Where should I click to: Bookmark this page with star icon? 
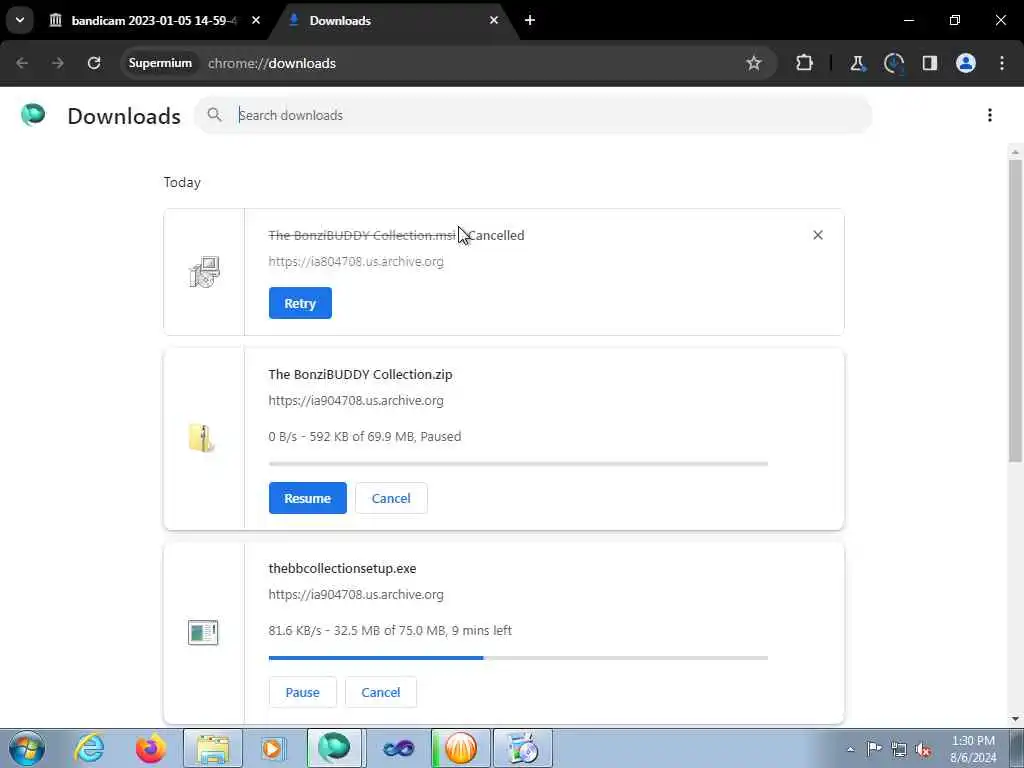tap(754, 63)
